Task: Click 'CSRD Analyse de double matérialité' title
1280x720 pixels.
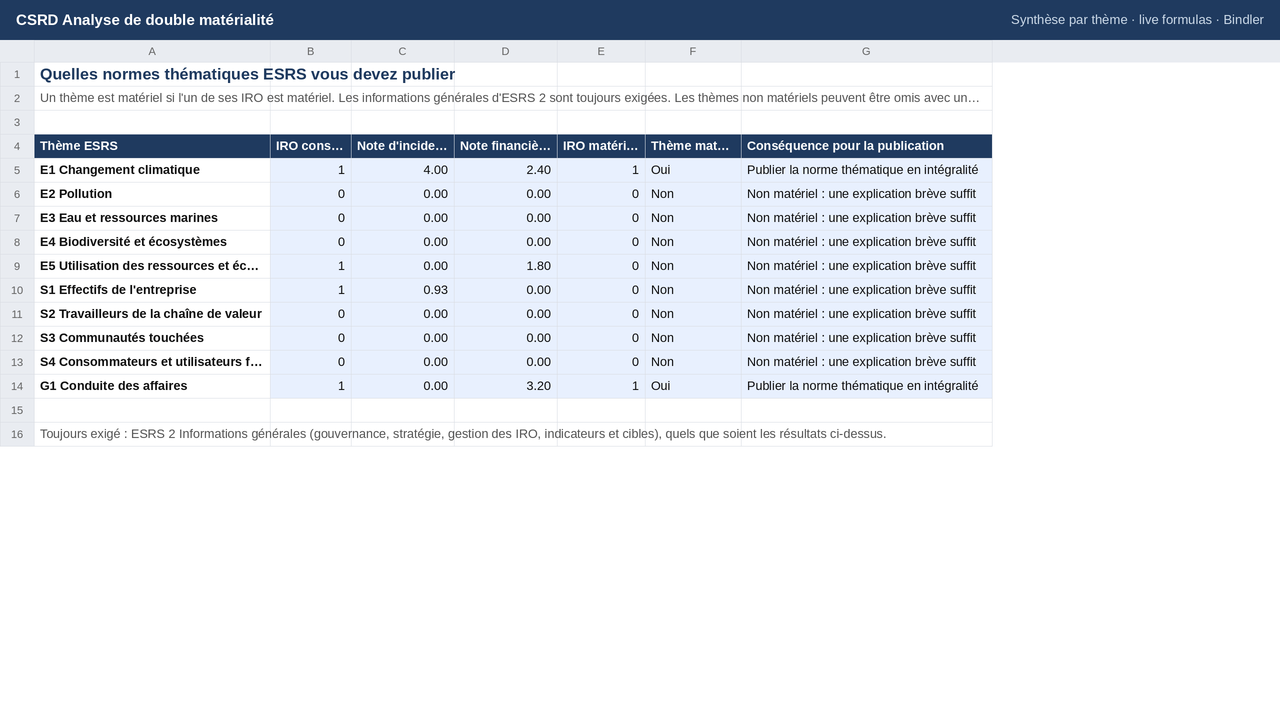Action: click(x=145, y=20)
